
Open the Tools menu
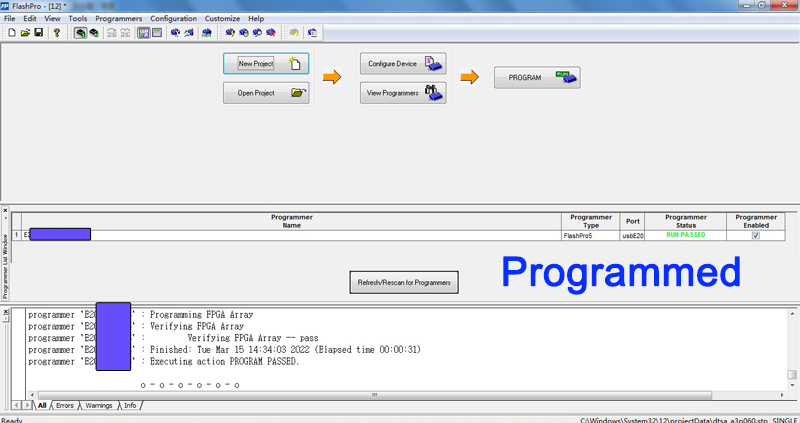[78, 19]
